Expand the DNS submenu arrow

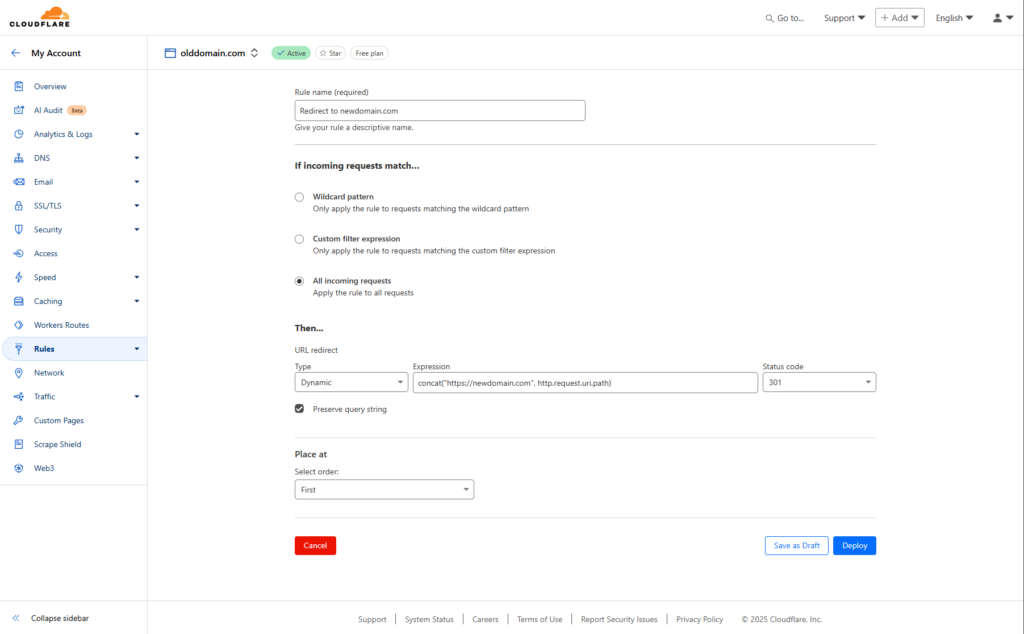click(136, 158)
